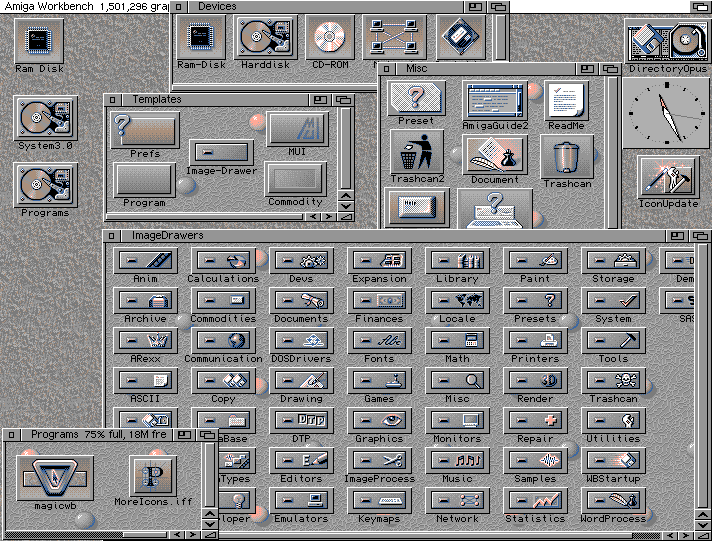The height and width of the screenshot is (541, 712).
Task: Select the MUI template icon
Action: coord(297,129)
